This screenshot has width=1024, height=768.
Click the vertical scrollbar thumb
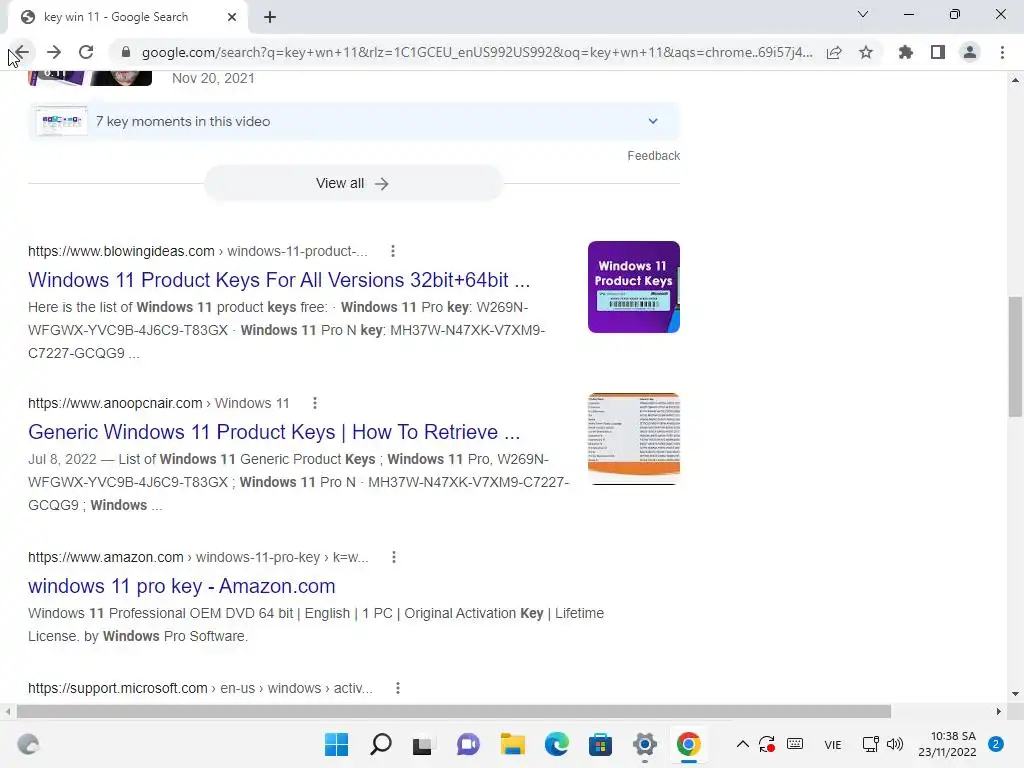pos(1015,356)
